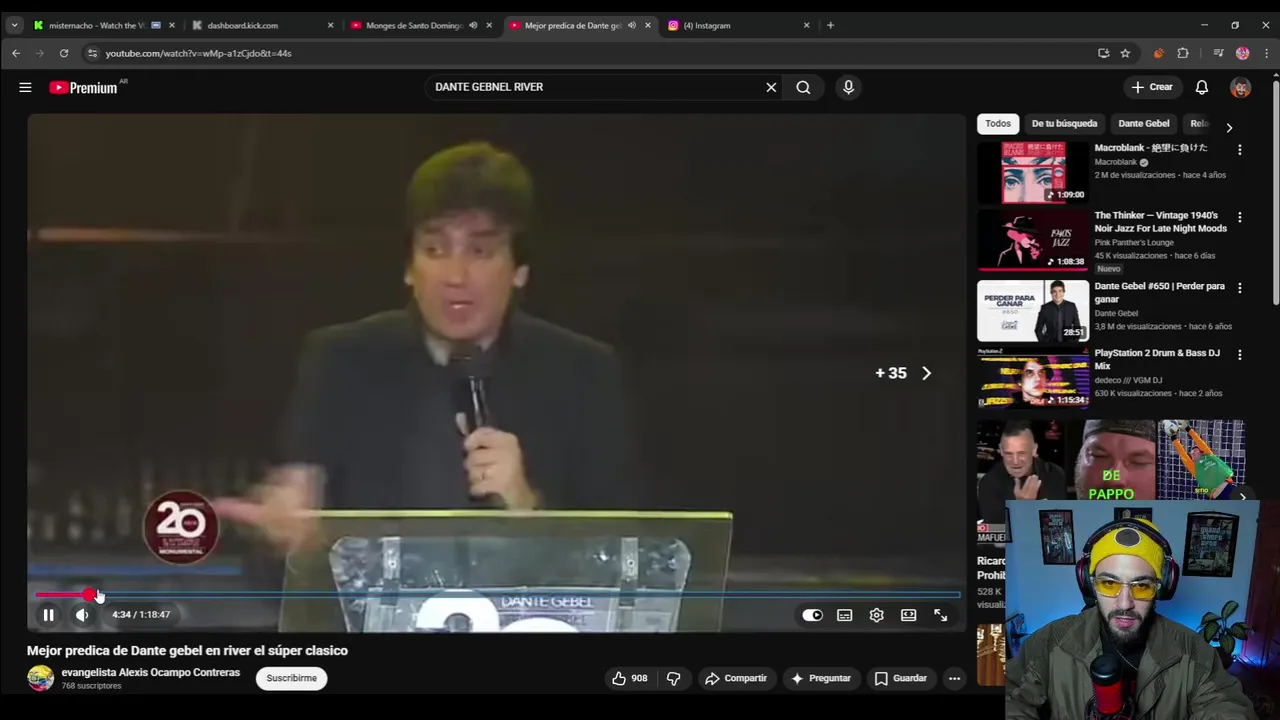Open player settings gear

click(876, 615)
